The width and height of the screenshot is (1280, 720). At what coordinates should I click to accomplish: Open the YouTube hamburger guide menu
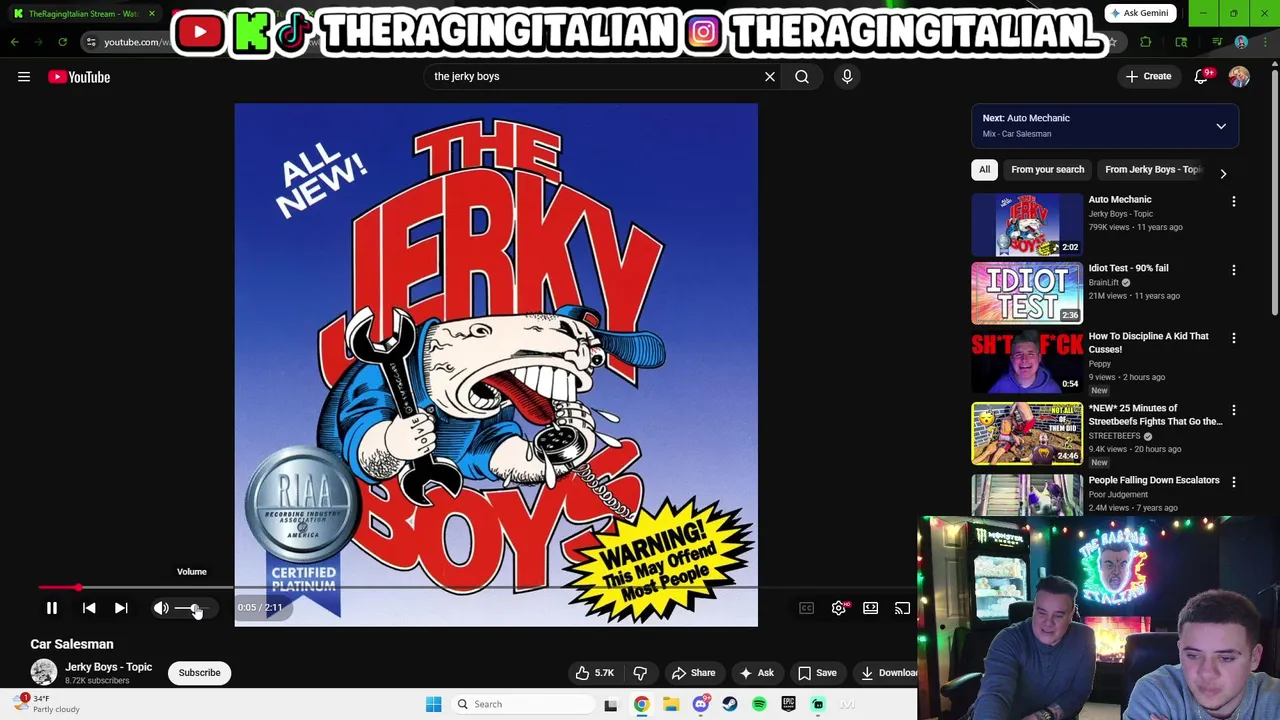click(x=24, y=77)
